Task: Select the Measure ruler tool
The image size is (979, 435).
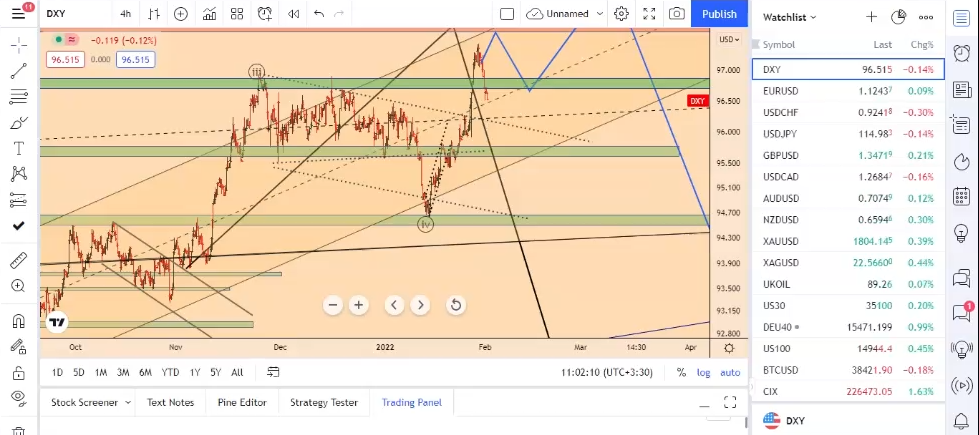Action: [18, 261]
